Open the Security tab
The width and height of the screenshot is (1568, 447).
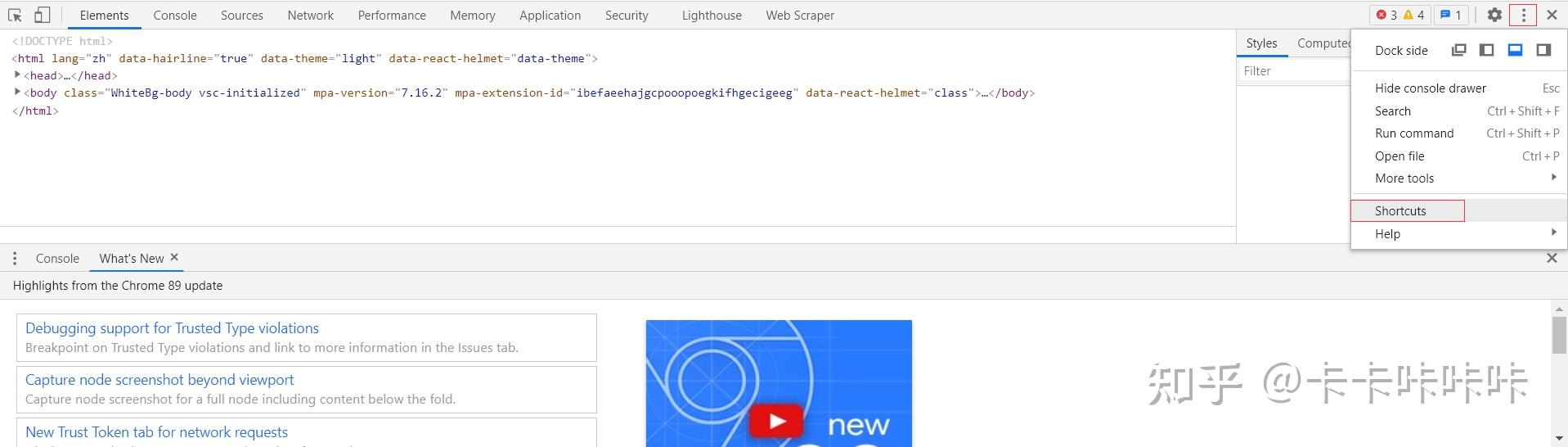pyautogui.click(x=627, y=16)
